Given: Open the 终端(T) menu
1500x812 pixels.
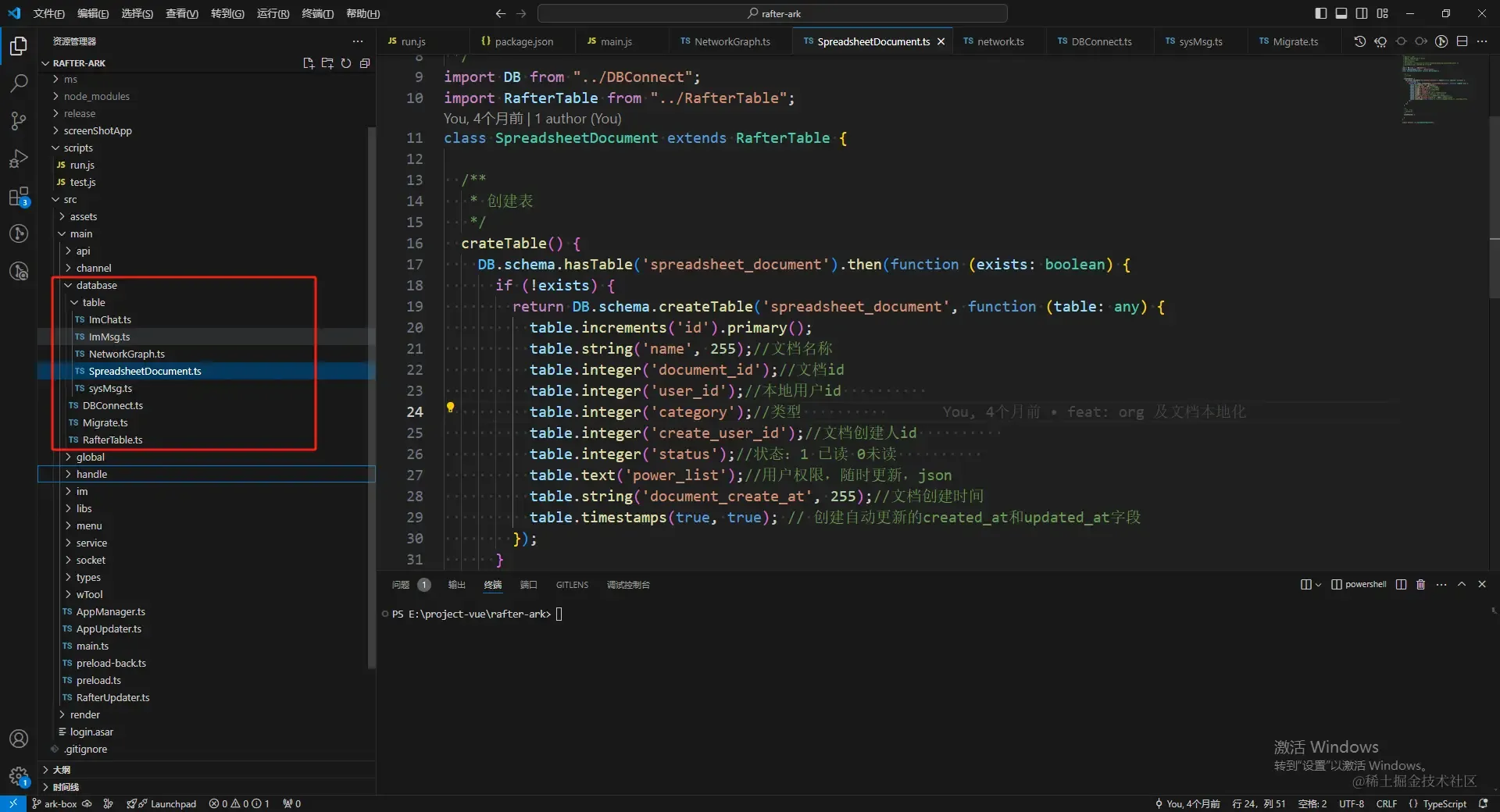Looking at the screenshot, I should pyautogui.click(x=318, y=13).
